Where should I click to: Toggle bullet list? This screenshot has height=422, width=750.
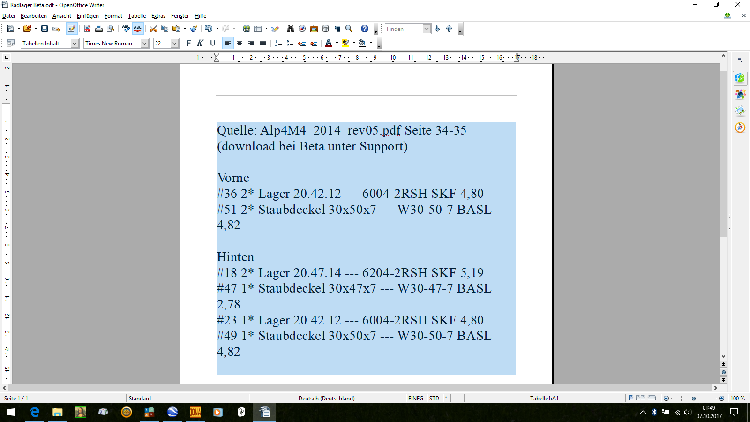coord(289,43)
